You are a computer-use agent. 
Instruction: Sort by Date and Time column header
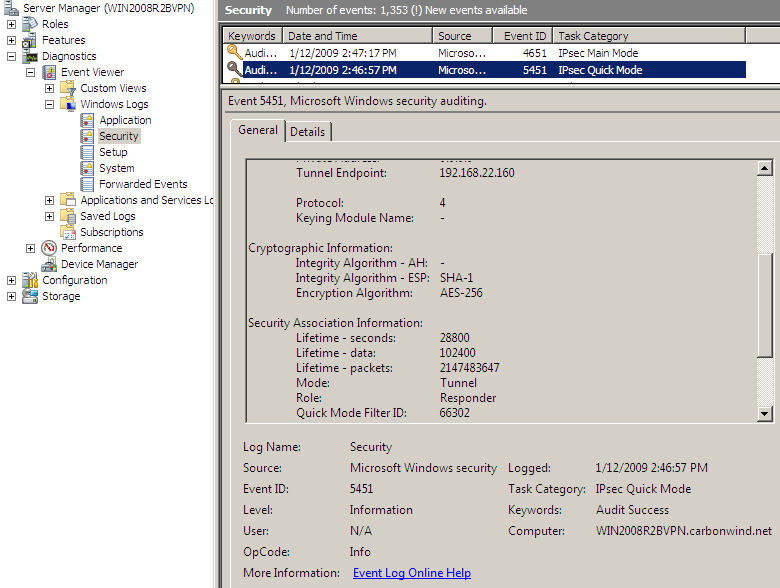[358, 36]
